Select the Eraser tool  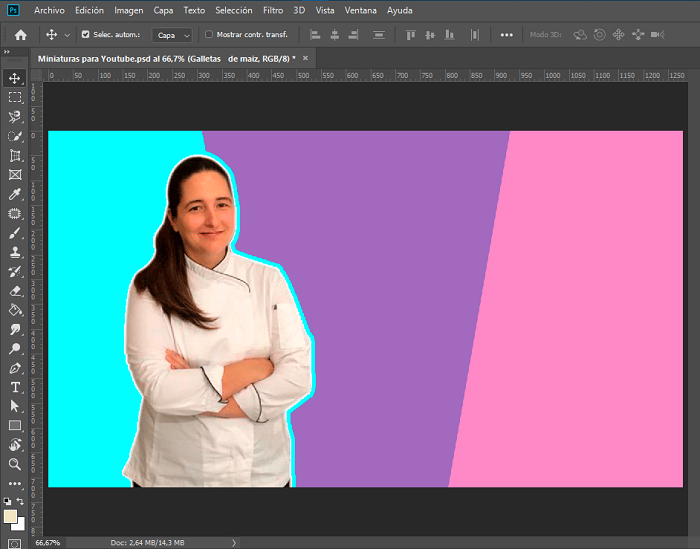[x=14, y=291]
